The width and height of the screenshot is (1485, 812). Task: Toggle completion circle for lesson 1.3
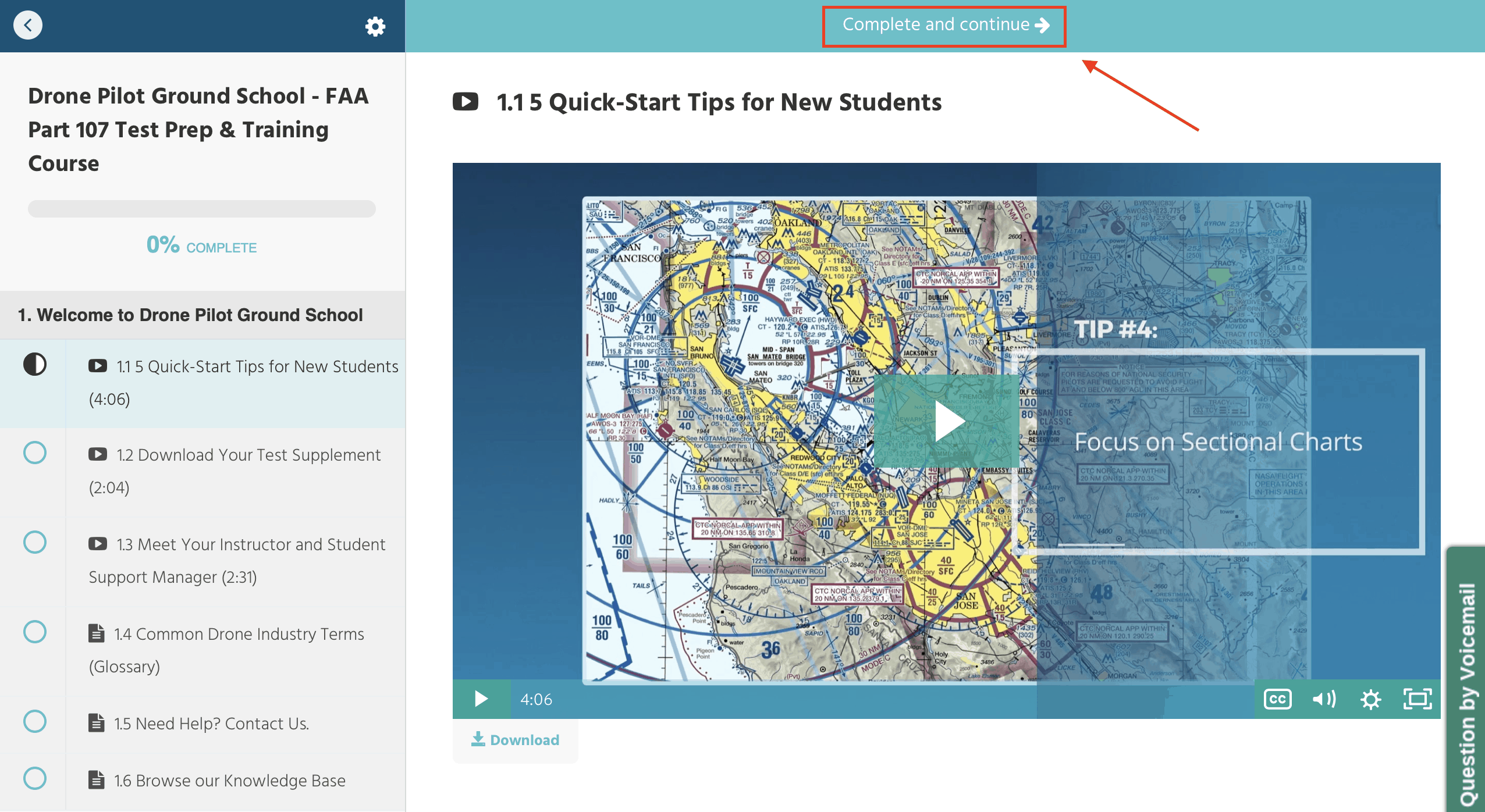coord(35,542)
